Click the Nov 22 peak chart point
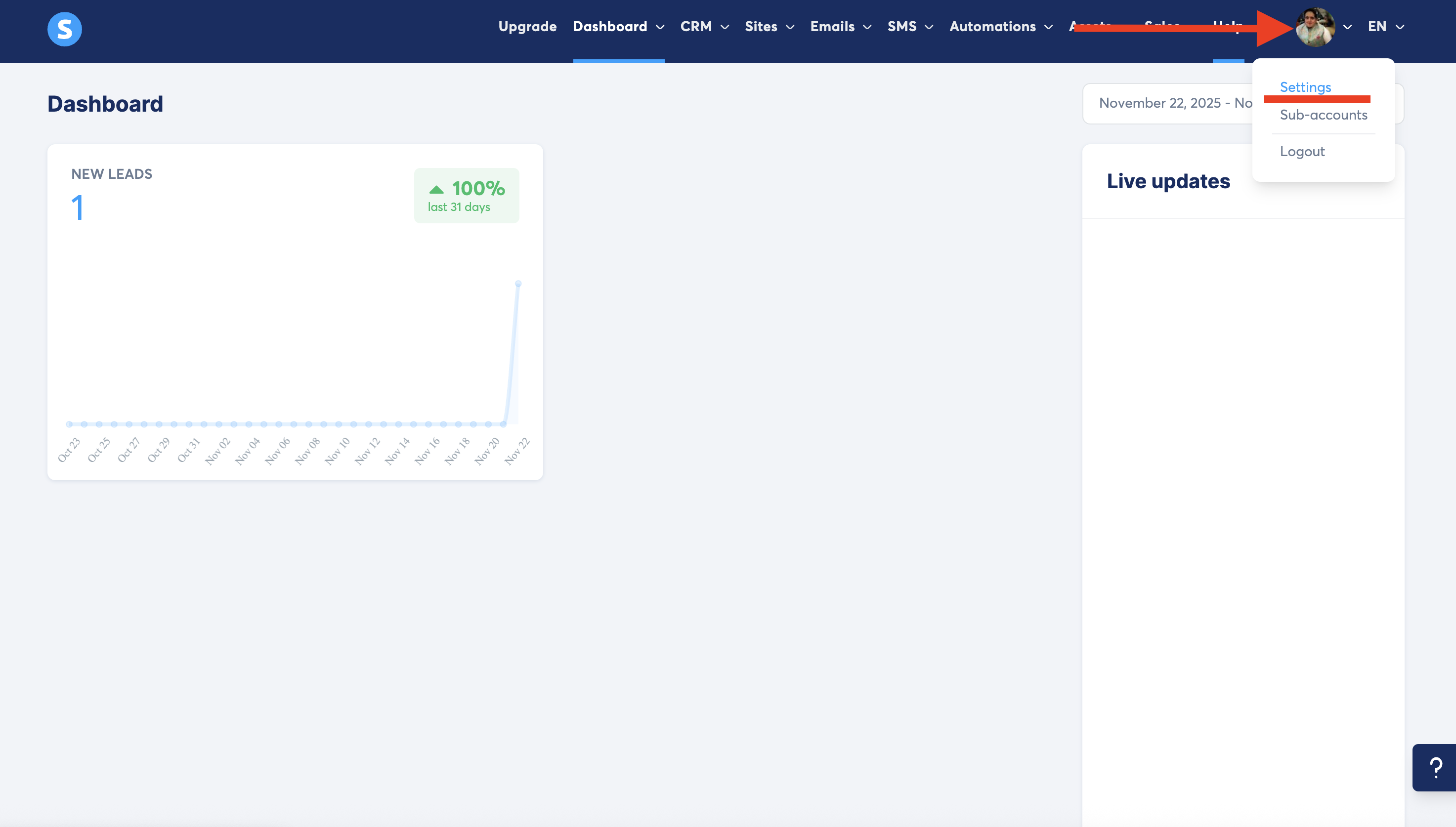 pyautogui.click(x=518, y=284)
